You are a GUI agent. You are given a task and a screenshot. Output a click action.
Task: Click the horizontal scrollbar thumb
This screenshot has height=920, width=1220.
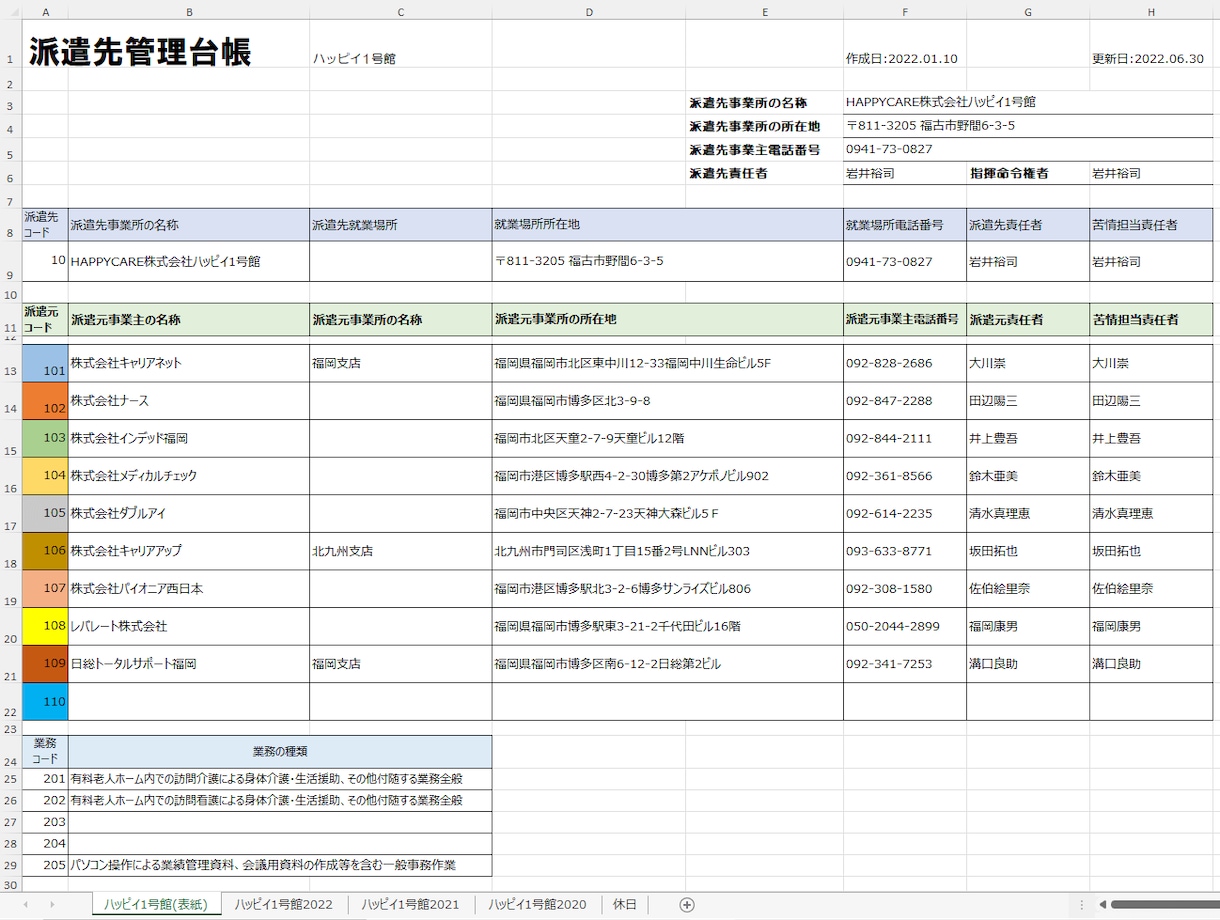1165,904
